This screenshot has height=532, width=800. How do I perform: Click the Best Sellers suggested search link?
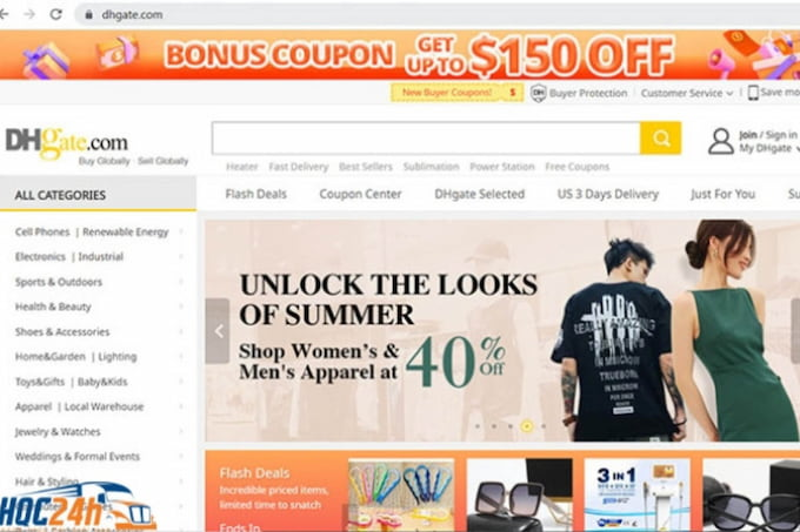(366, 167)
